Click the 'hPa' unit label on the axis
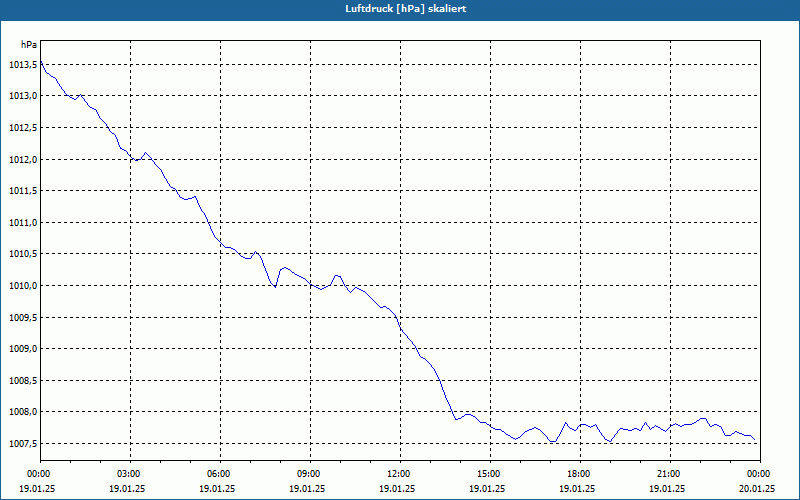Image resolution: width=800 pixels, height=500 pixels. (29, 45)
